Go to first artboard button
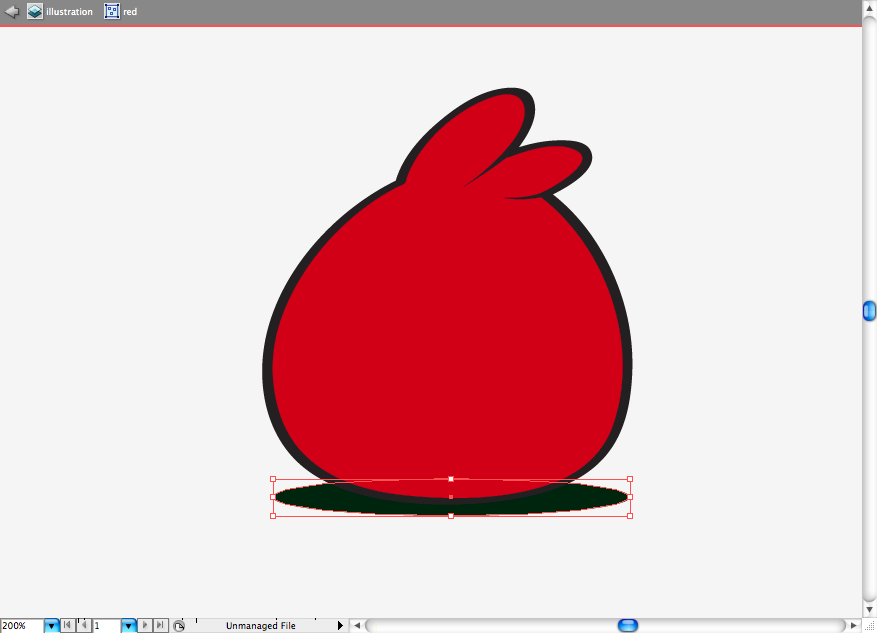 [68, 625]
